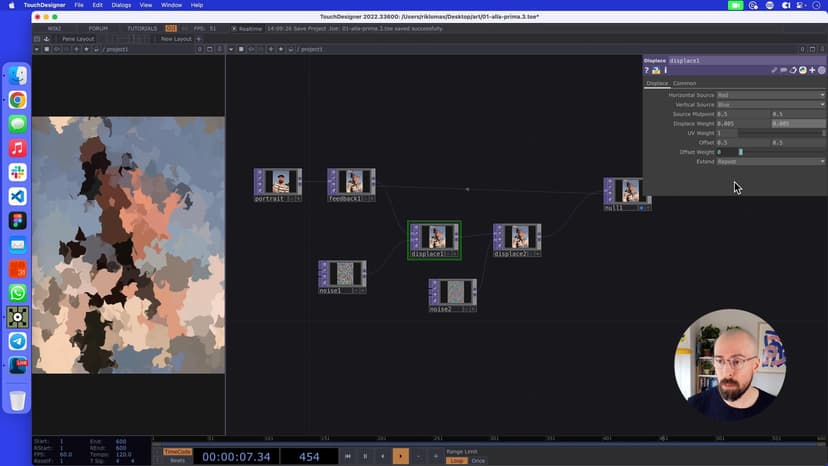Open the TUTORIALS link
The width and height of the screenshot is (828, 466).
(142, 28)
